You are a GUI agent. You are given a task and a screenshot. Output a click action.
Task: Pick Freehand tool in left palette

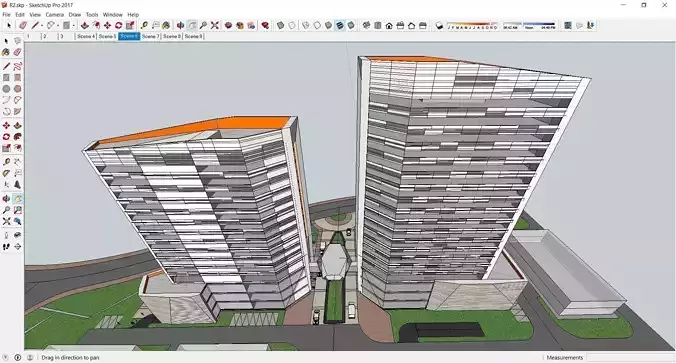tap(17, 66)
